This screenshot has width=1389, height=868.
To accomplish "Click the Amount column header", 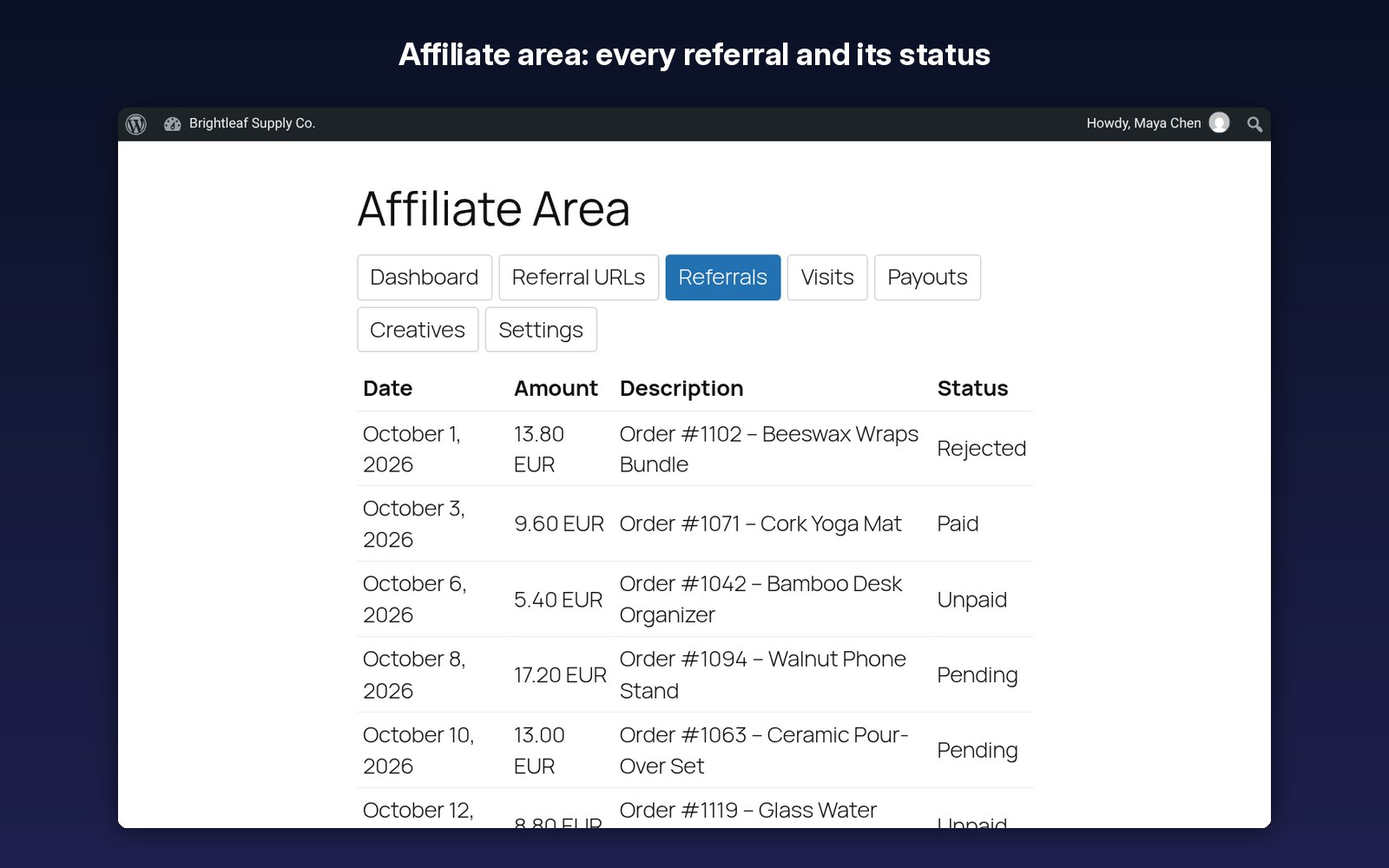I will pyautogui.click(x=556, y=389).
